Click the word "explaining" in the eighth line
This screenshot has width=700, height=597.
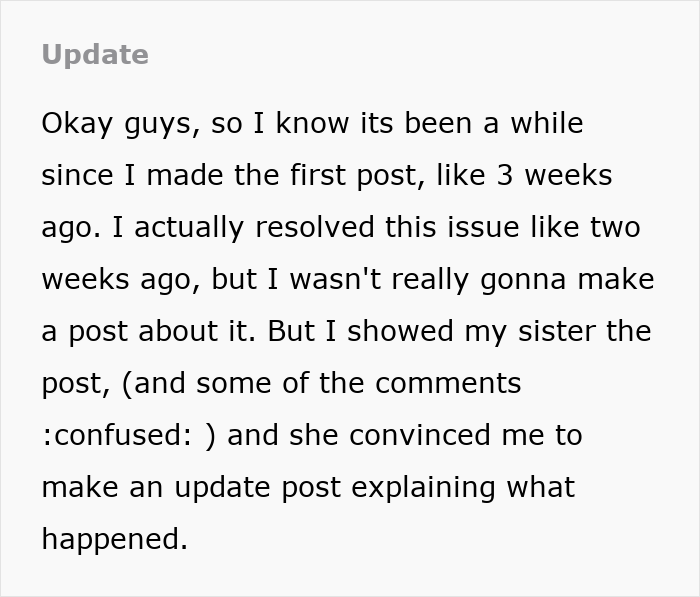pos(423,488)
